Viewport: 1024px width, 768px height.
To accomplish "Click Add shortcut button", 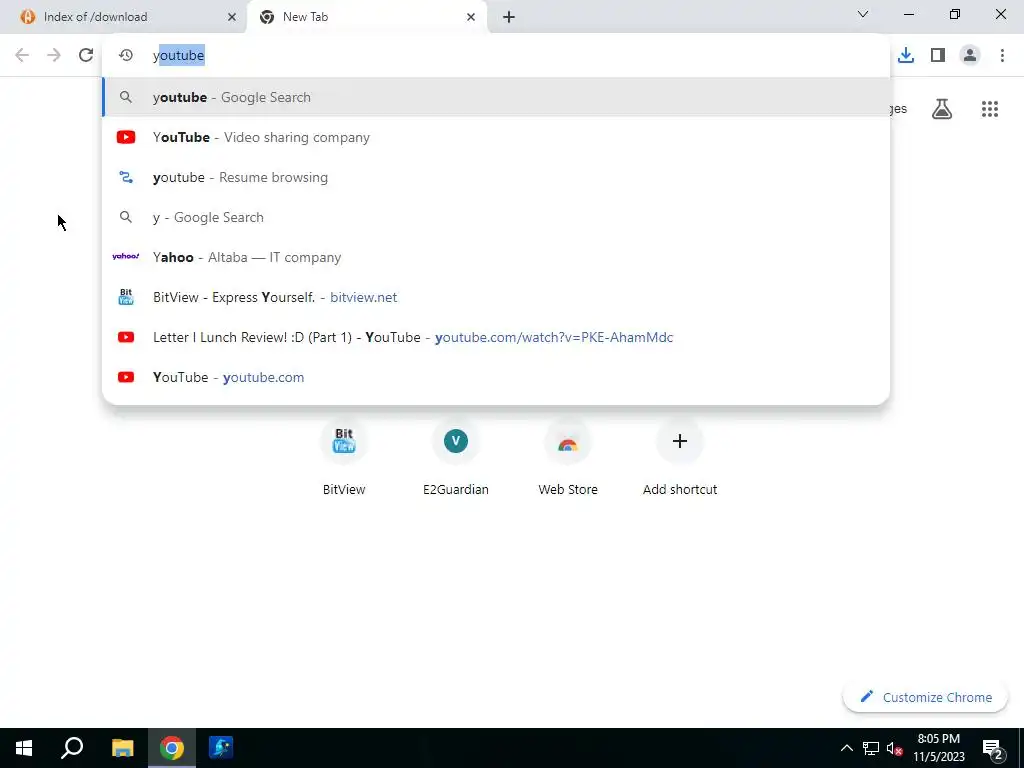I will pos(680,459).
